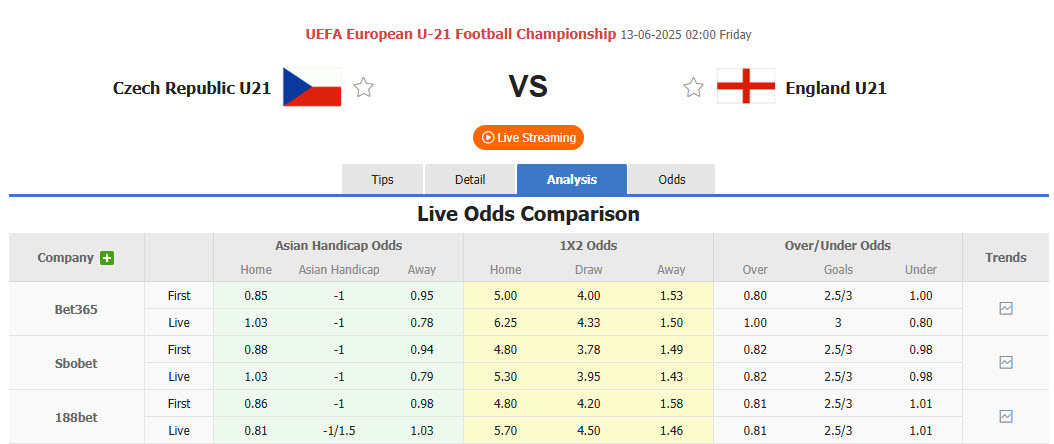Open 188bet odds trend chart icon

click(1006, 416)
